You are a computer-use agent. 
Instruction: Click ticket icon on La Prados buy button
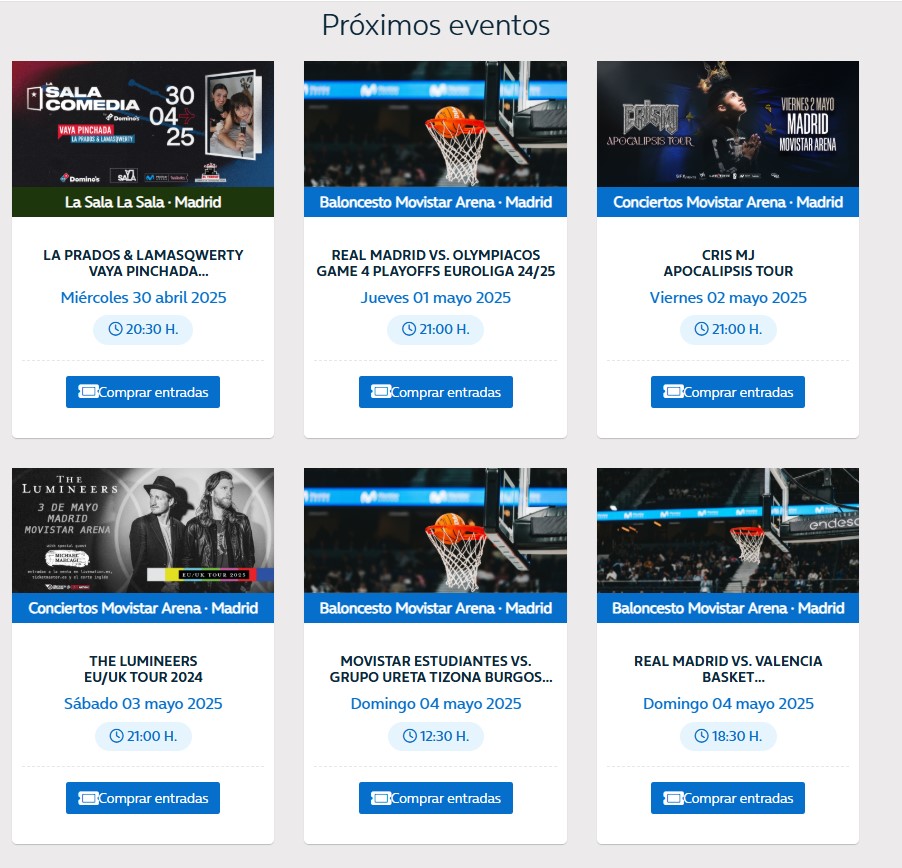tap(89, 392)
